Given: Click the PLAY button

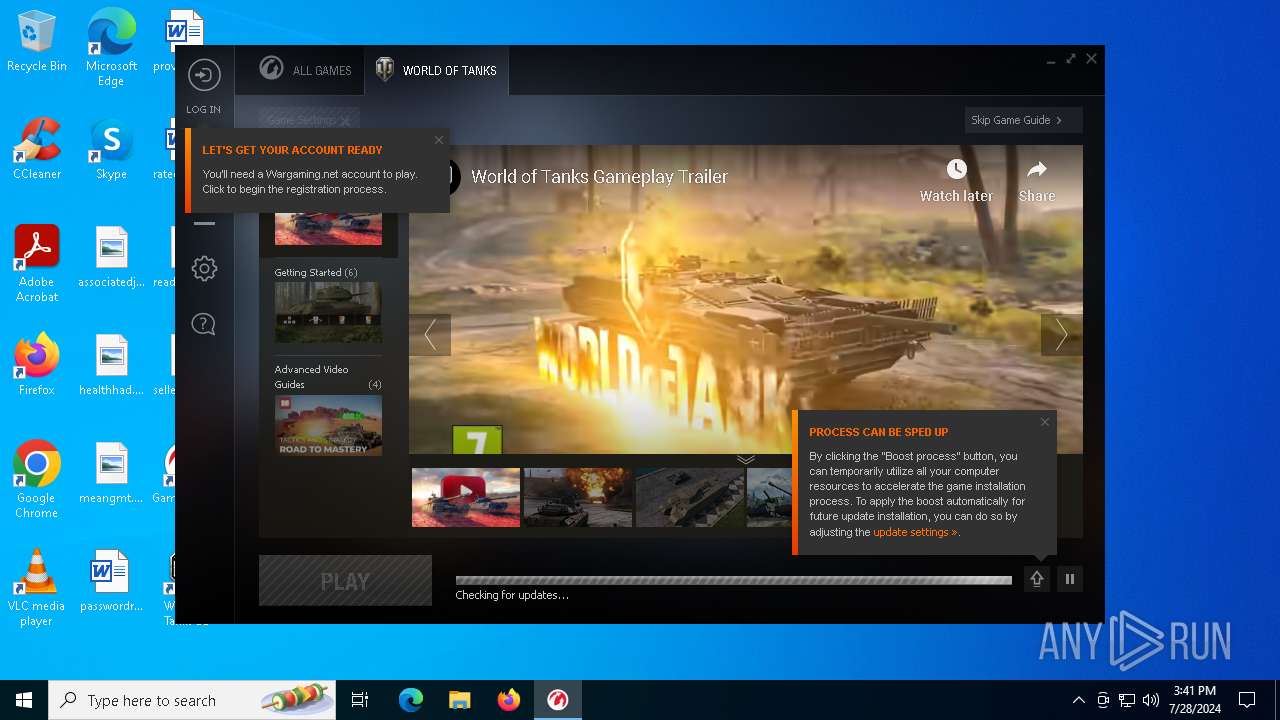Looking at the screenshot, I should pyautogui.click(x=345, y=581).
